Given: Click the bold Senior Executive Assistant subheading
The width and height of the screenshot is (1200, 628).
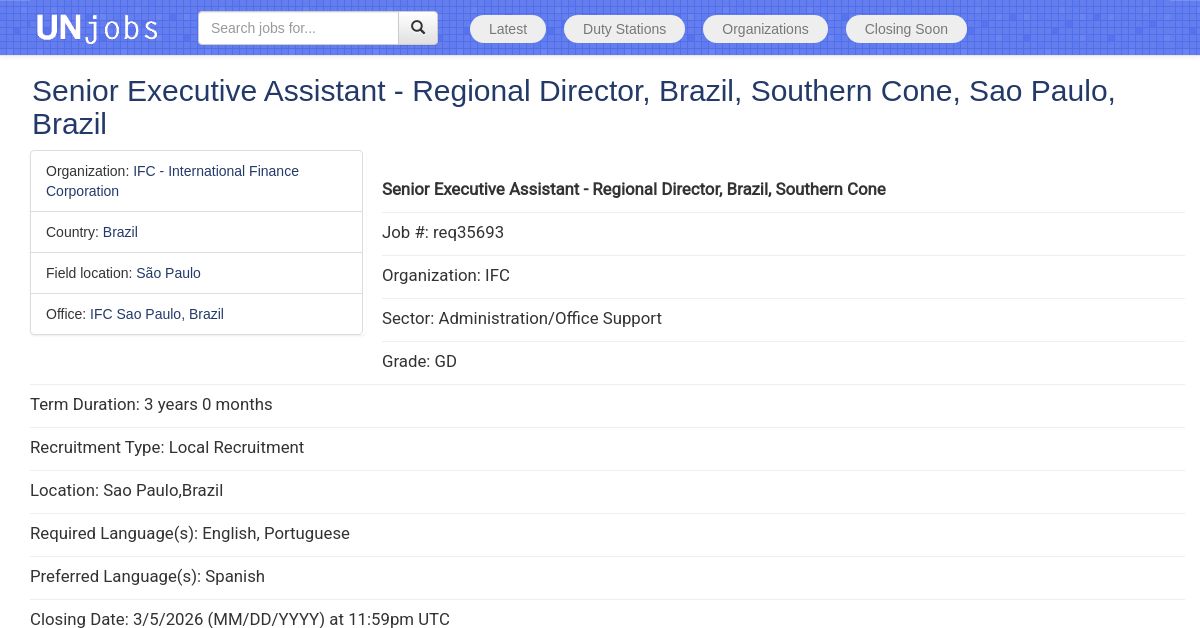Looking at the screenshot, I should coord(634,189).
